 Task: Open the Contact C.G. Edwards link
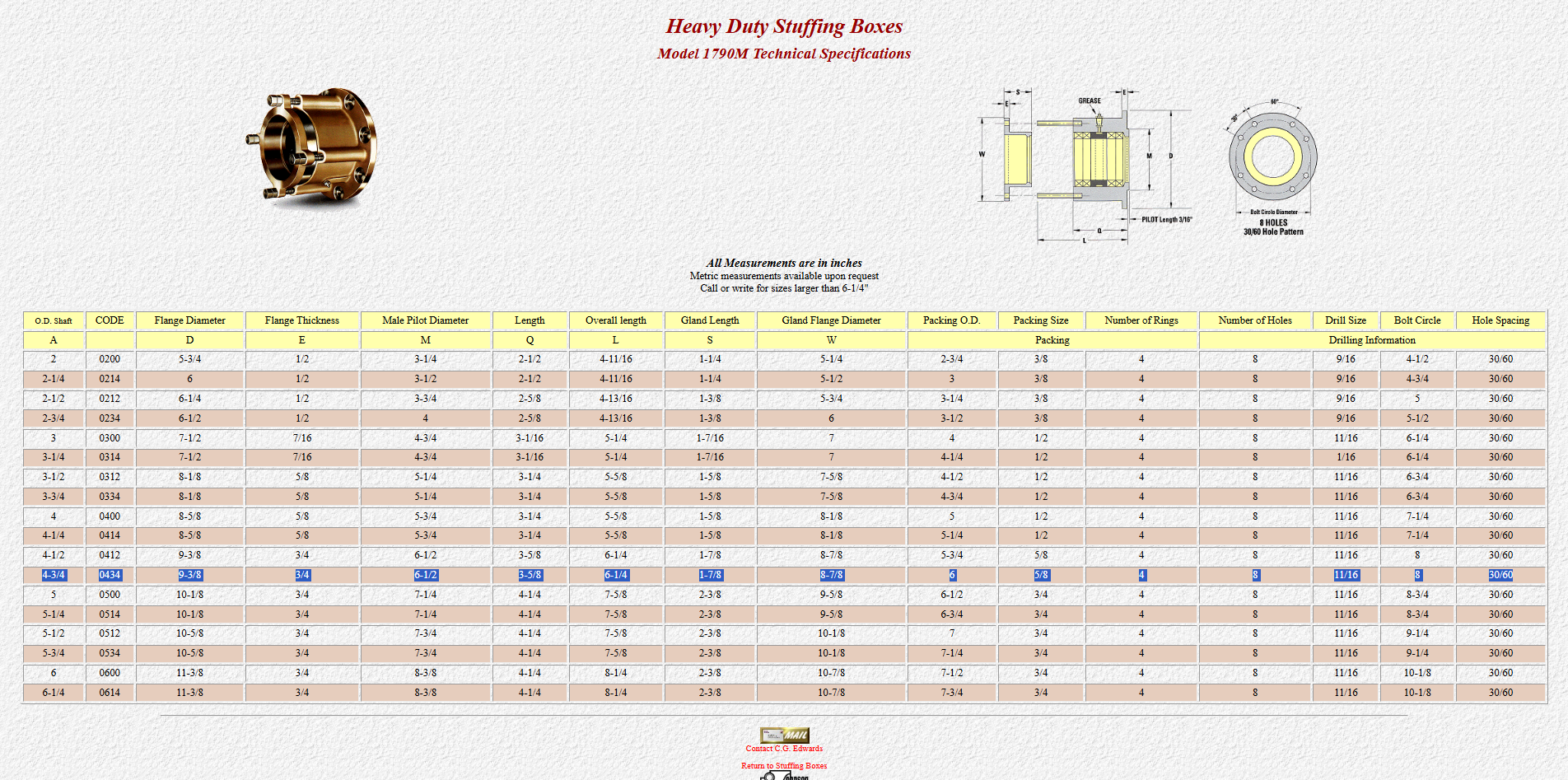pyautogui.click(x=784, y=749)
